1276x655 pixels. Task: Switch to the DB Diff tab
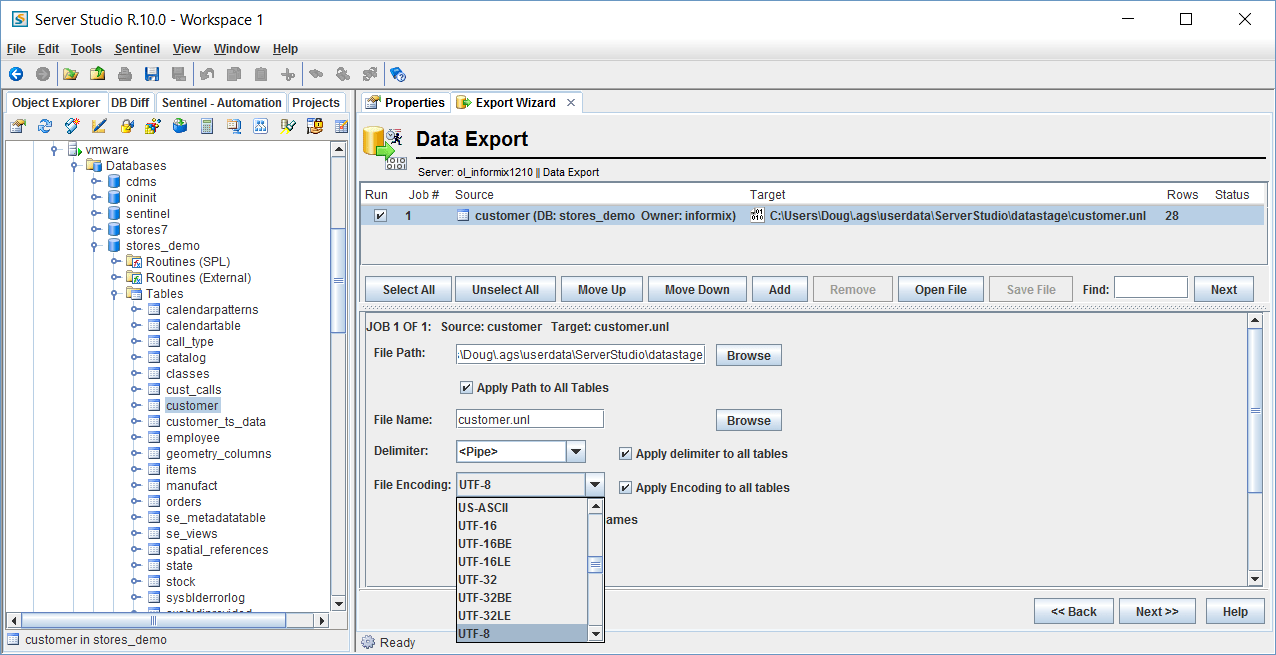(130, 103)
